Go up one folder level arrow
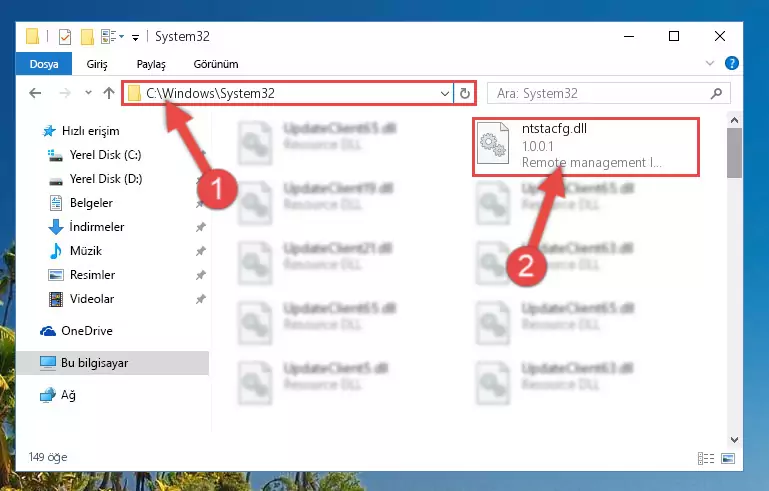This screenshot has width=769, height=491. point(109,93)
